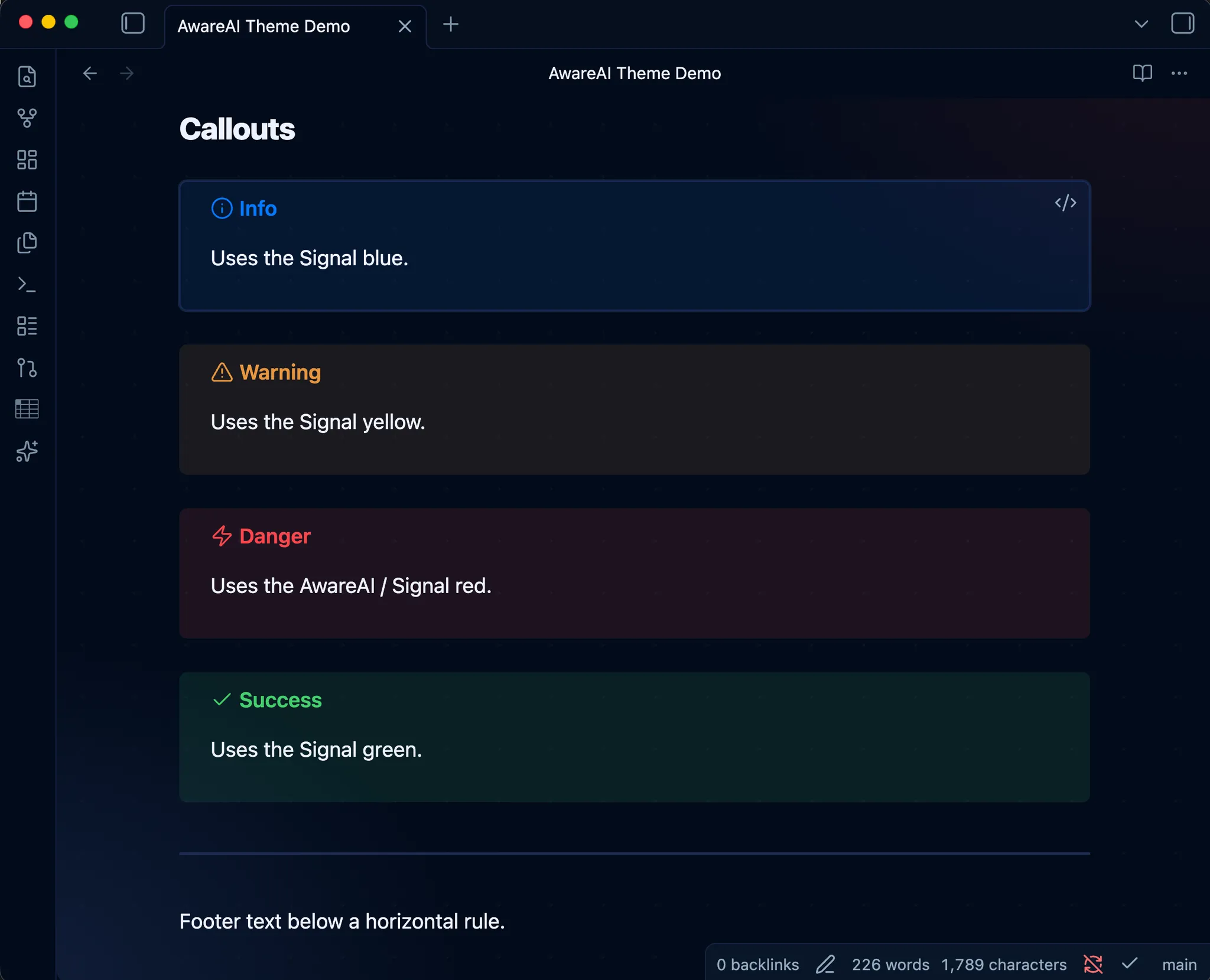Viewport: 1210px width, 980px height.
Task: Click the Warning triangle icon
Action: [x=222, y=373]
